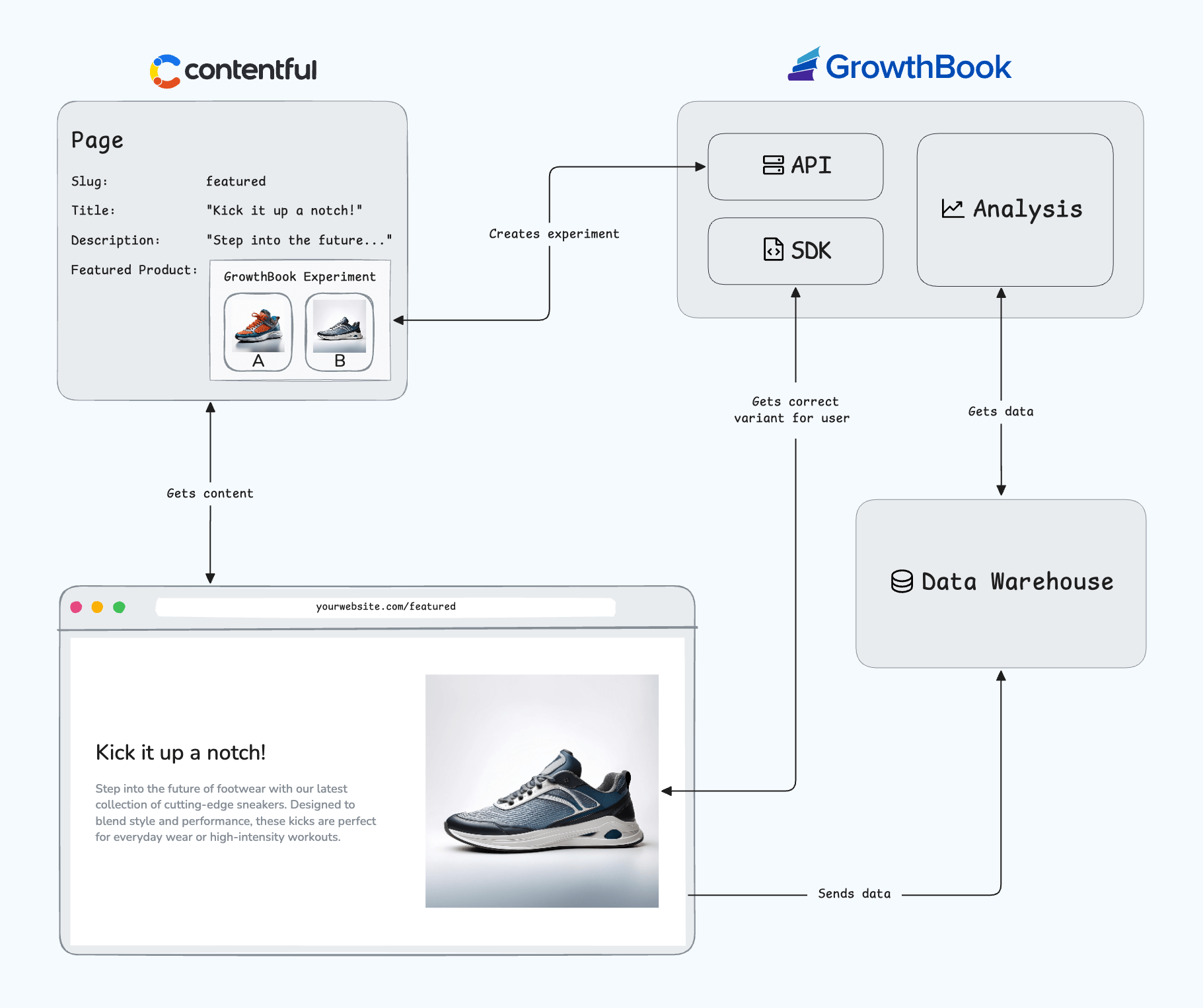Click the green browser window dot
This screenshot has width=1203, height=1008.
119,607
